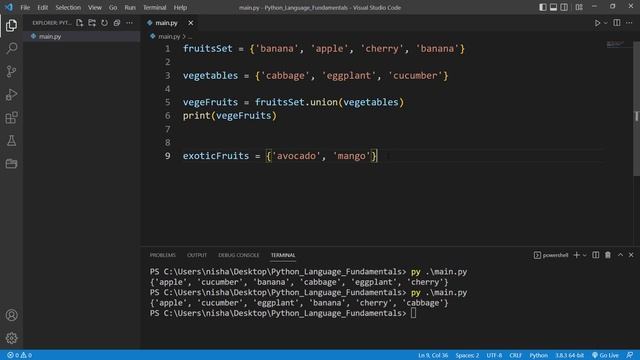Open the Selection menu
Image resolution: width=640 pixels, height=360 pixels.
click(x=68, y=7)
